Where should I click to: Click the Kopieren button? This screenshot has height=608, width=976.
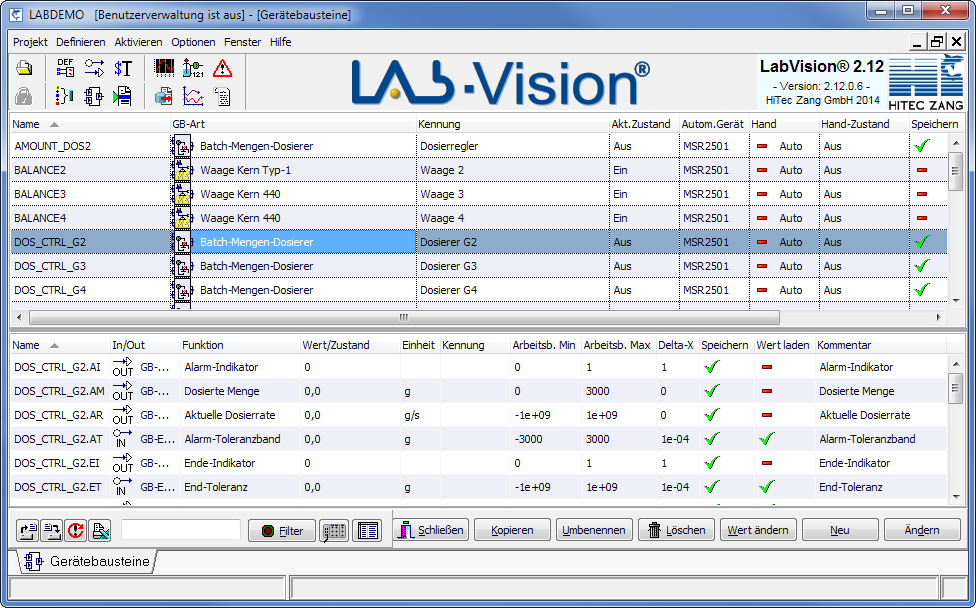tap(512, 530)
